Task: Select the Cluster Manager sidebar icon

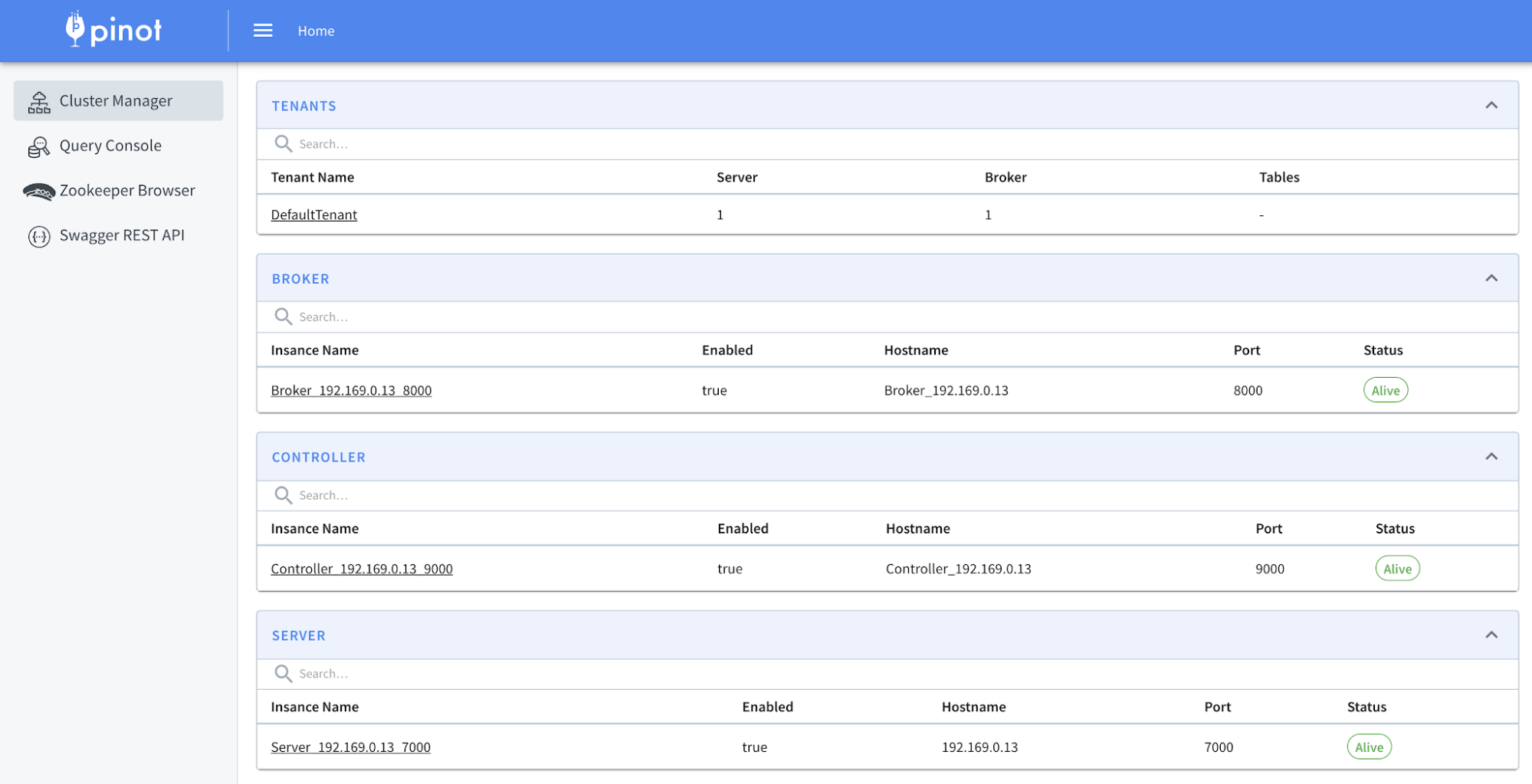Action: [38, 100]
